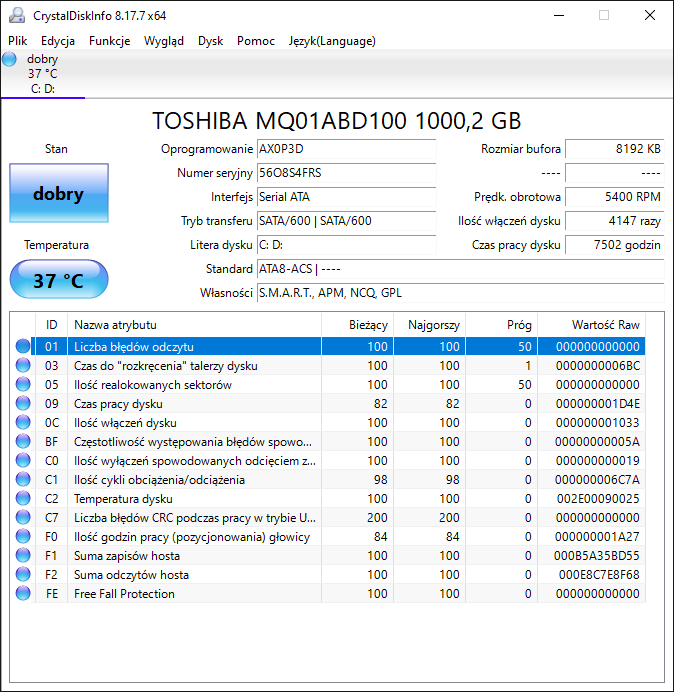Click status orb for attribute 09 row
The image size is (674, 692).
click(23, 403)
